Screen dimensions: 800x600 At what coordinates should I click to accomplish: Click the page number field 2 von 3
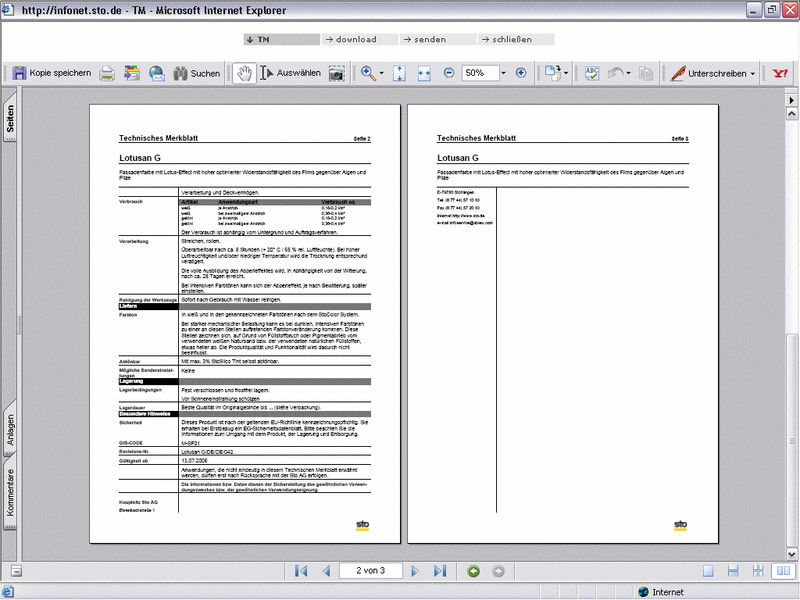371,570
